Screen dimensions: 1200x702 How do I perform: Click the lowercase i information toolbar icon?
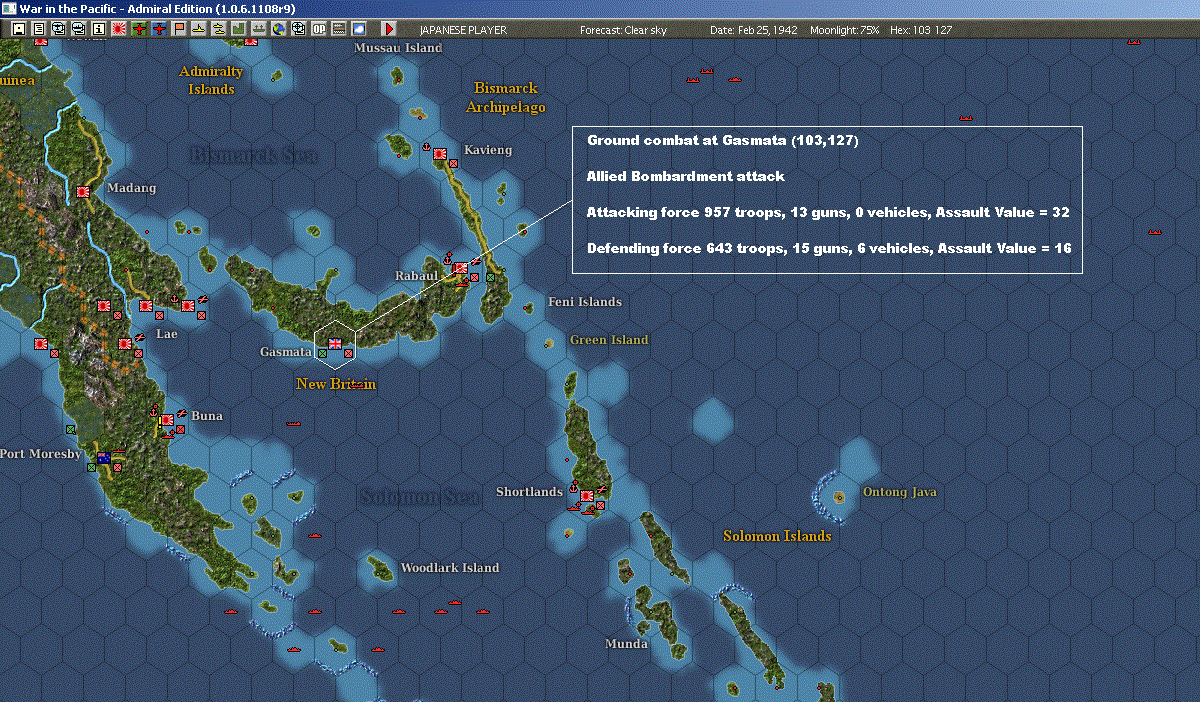tap(99, 29)
